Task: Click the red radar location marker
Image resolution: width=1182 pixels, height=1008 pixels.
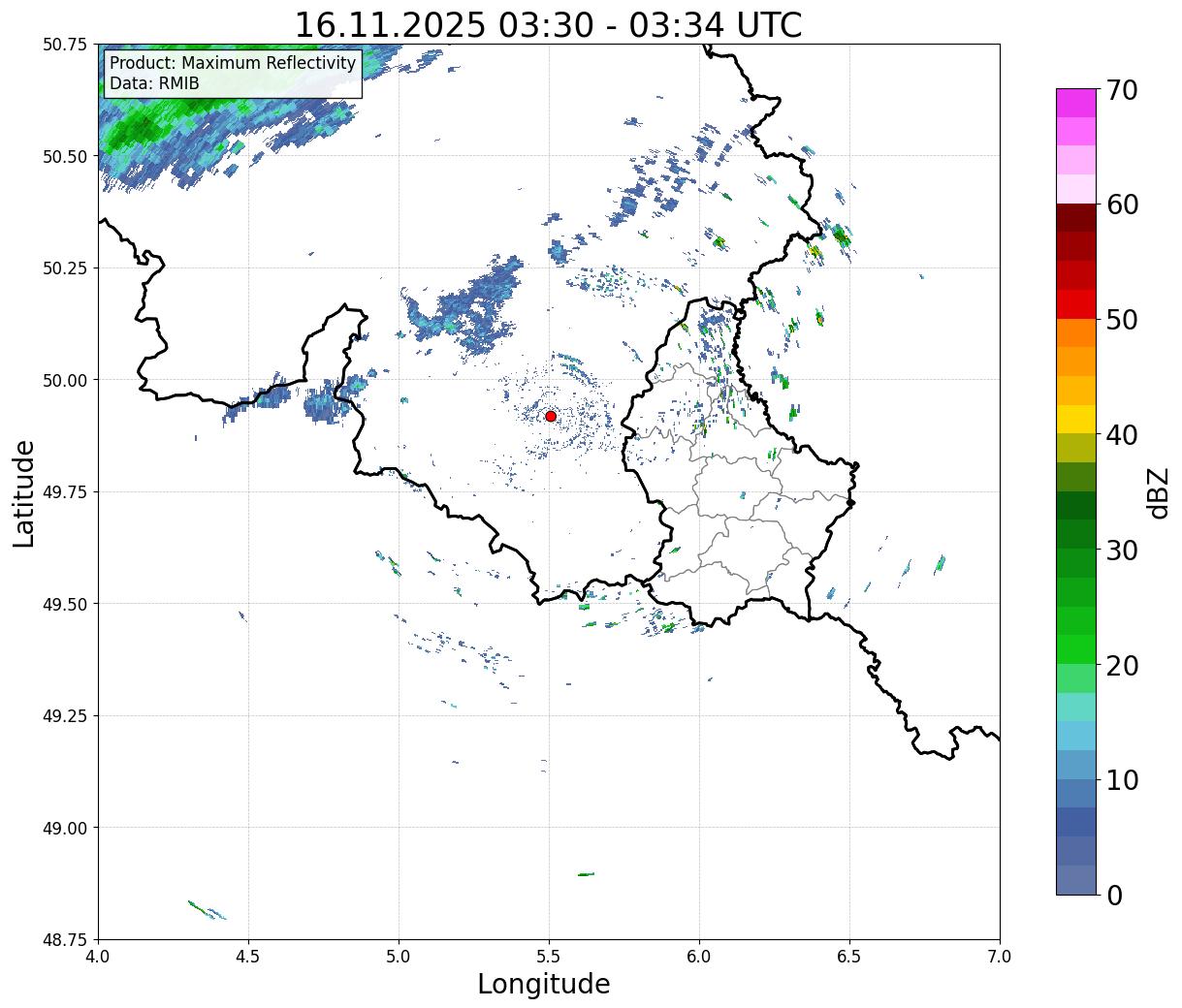Action: 551,416
